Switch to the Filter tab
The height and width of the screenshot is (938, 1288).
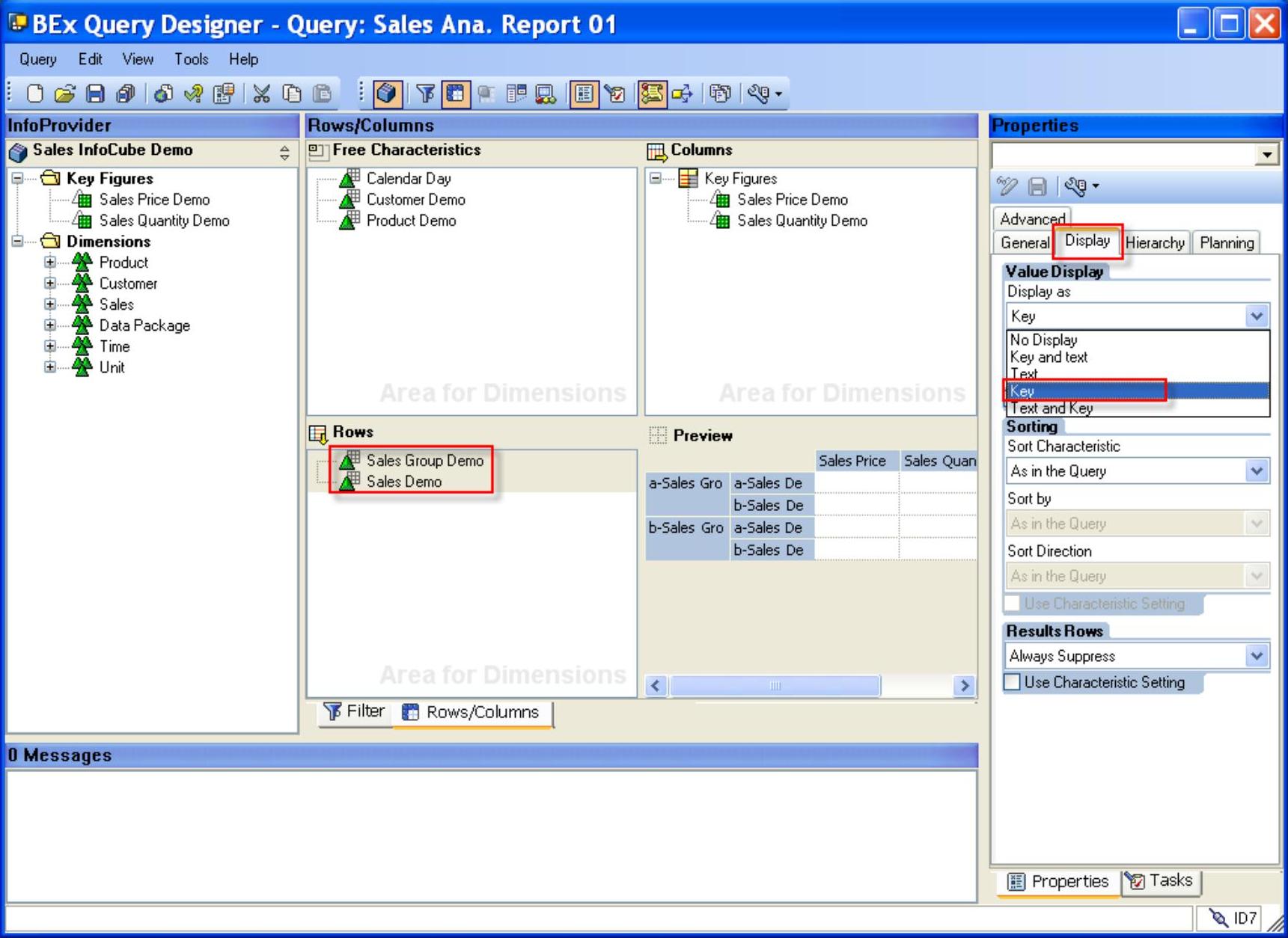[x=355, y=711]
